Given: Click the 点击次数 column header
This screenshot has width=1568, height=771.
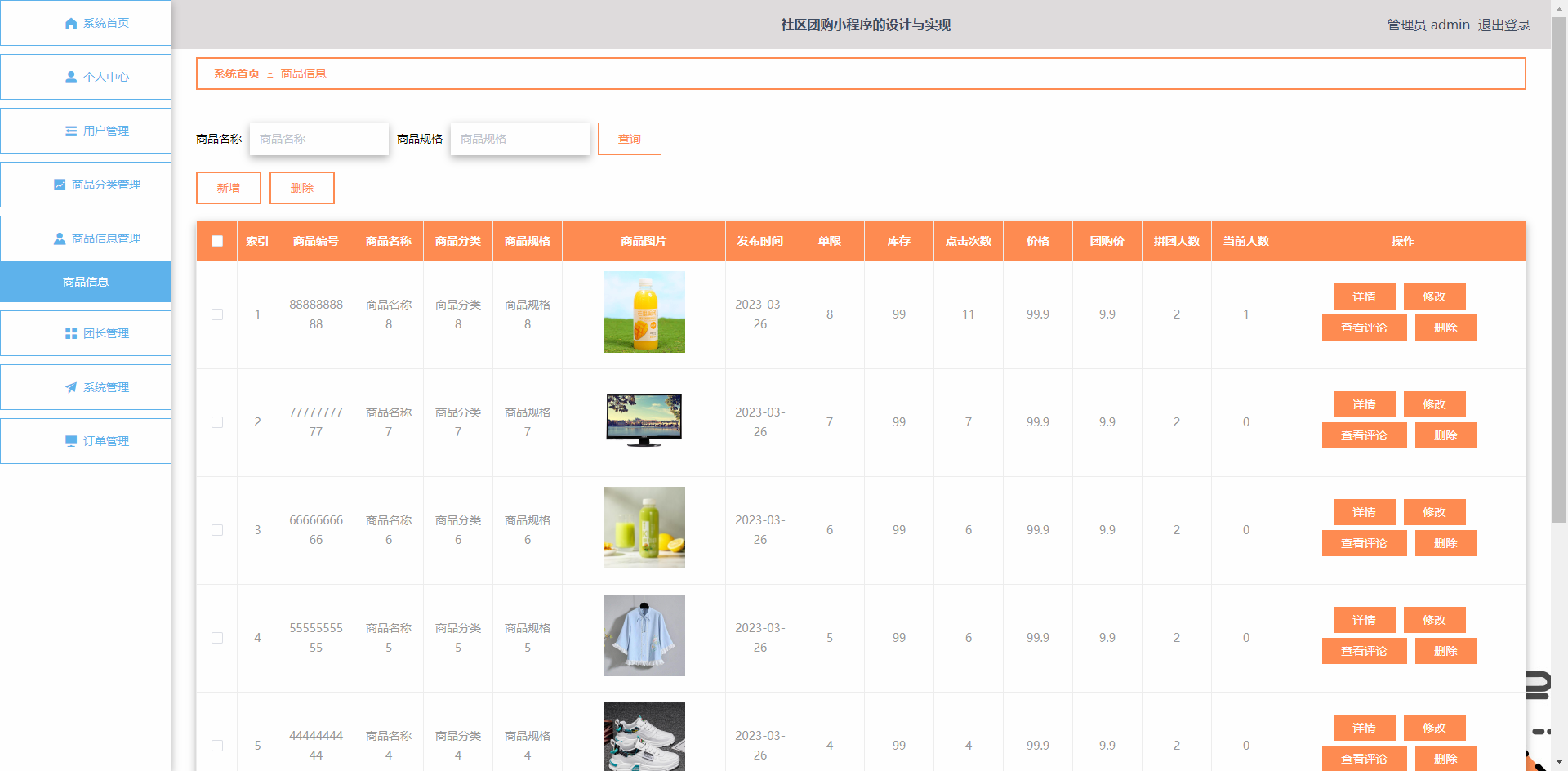Looking at the screenshot, I should pos(969,241).
